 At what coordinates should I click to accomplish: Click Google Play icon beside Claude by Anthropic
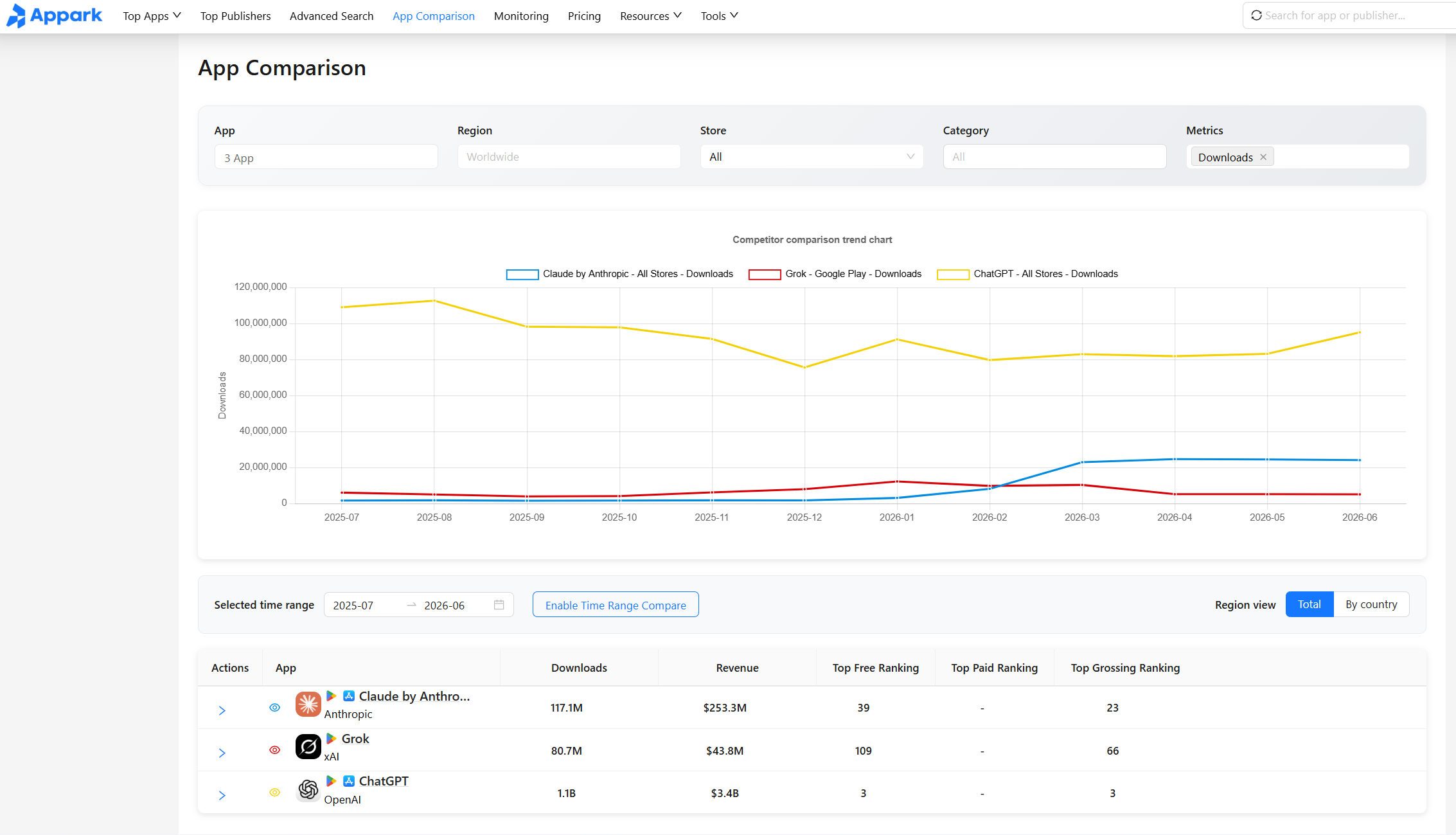click(332, 696)
